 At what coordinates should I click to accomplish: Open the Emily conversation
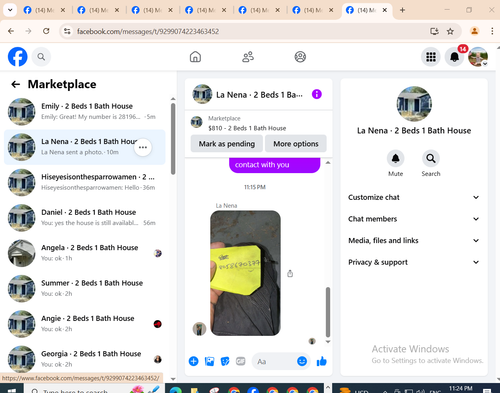(85, 111)
